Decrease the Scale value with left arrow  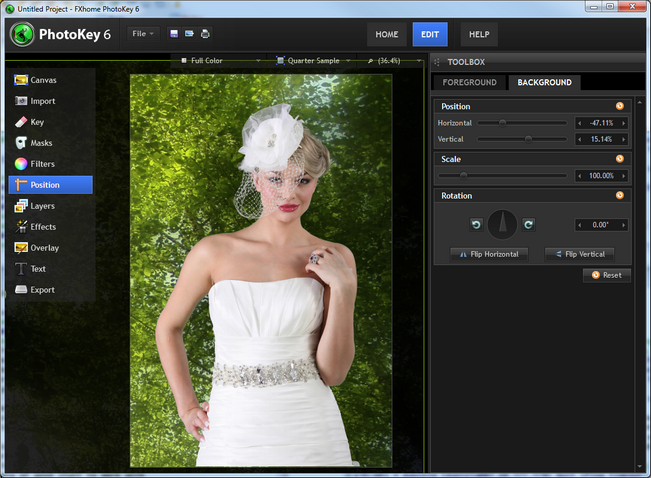pyautogui.click(x=580, y=176)
